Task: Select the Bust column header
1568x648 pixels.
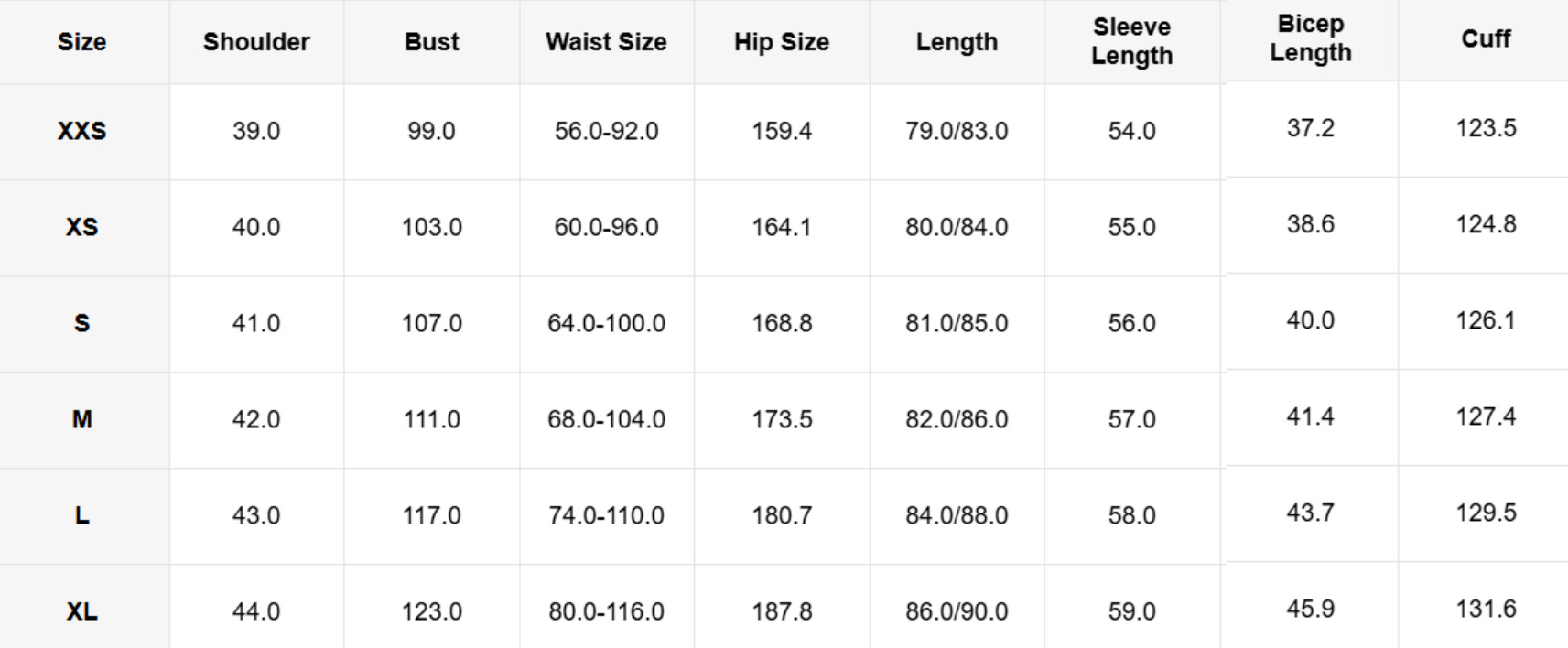Action: [x=432, y=42]
